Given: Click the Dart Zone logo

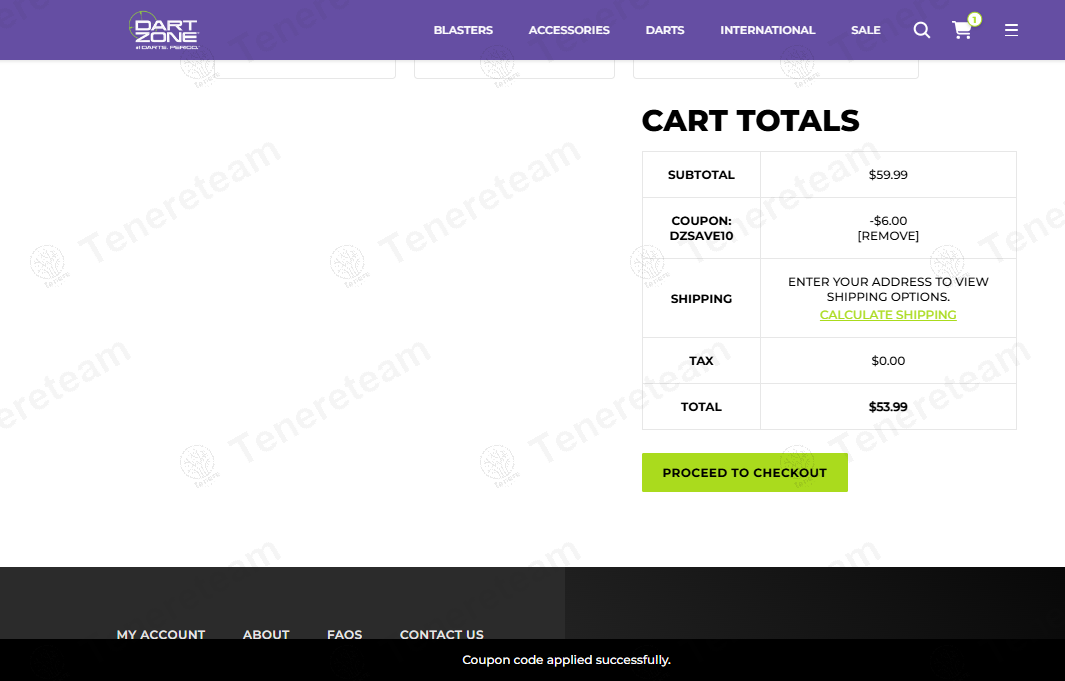Looking at the screenshot, I should pos(164,30).
